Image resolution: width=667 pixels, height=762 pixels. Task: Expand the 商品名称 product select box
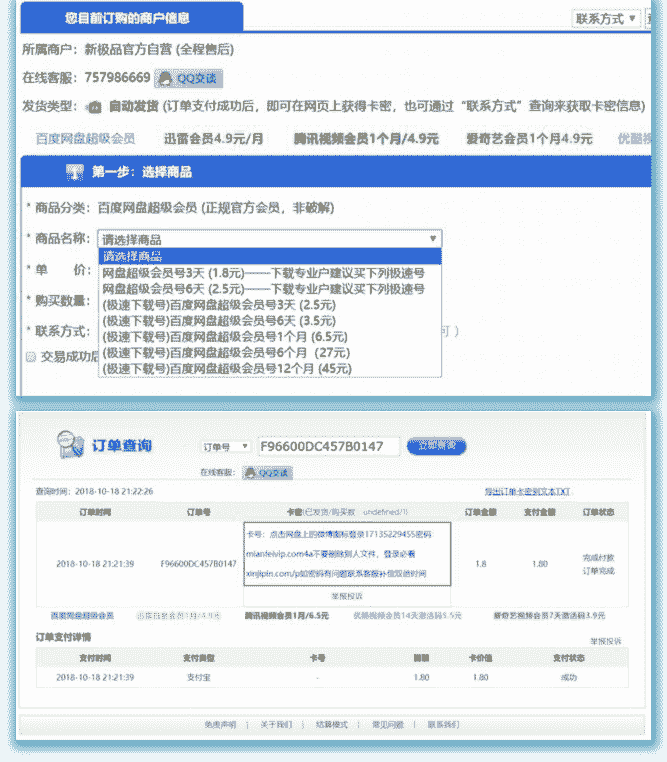270,239
